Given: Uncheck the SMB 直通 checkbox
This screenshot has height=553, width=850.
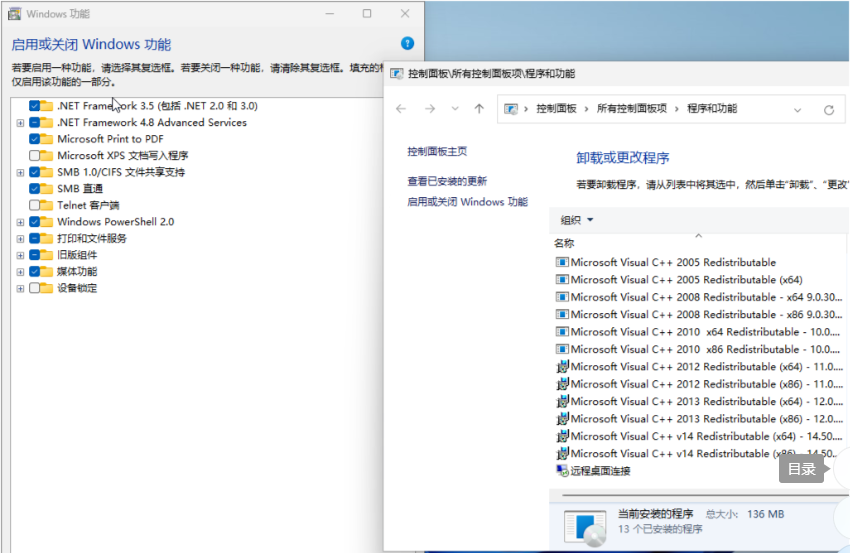Looking at the screenshot, I should (35, 188).
